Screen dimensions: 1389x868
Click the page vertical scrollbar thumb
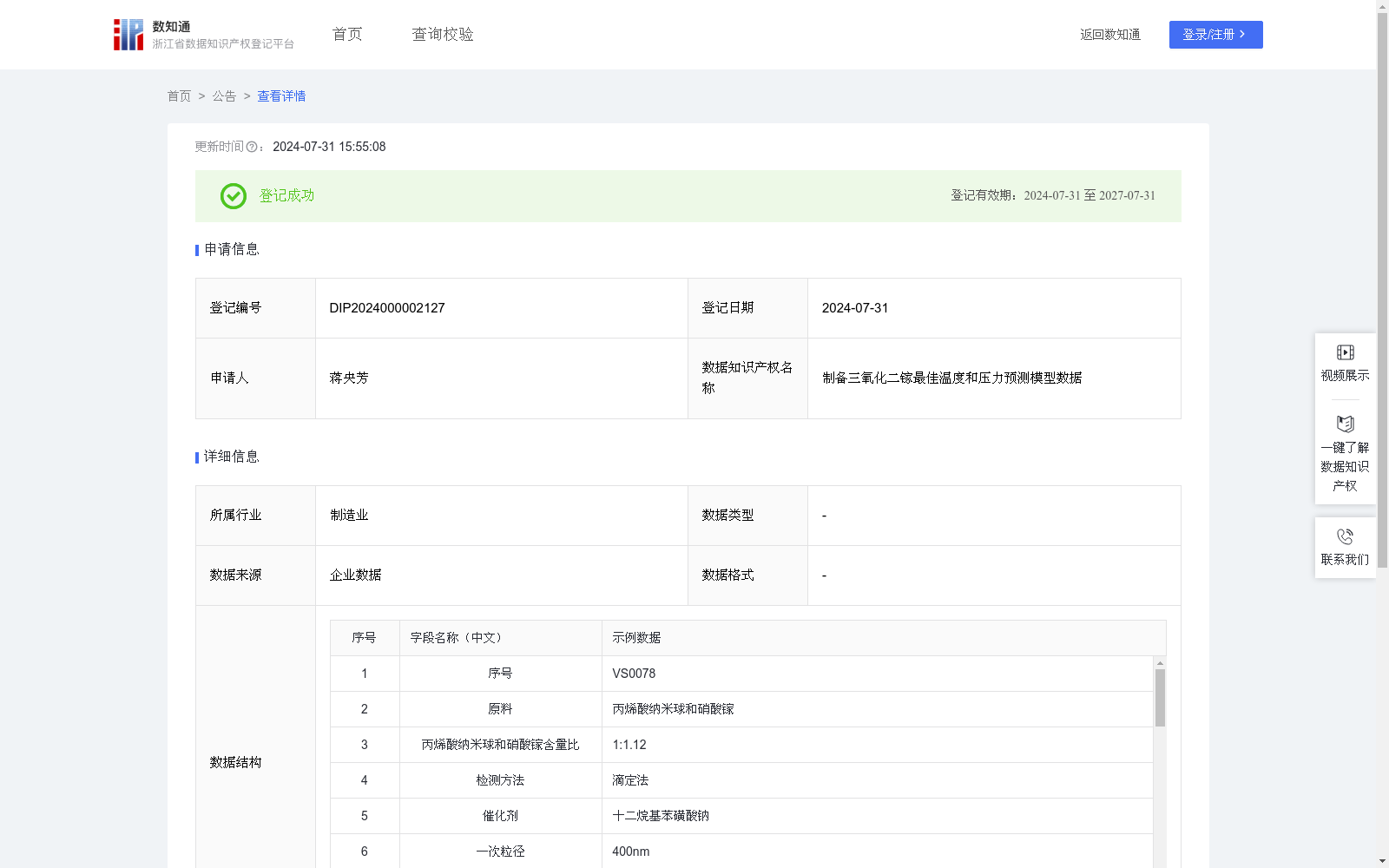click(1382, 291)
